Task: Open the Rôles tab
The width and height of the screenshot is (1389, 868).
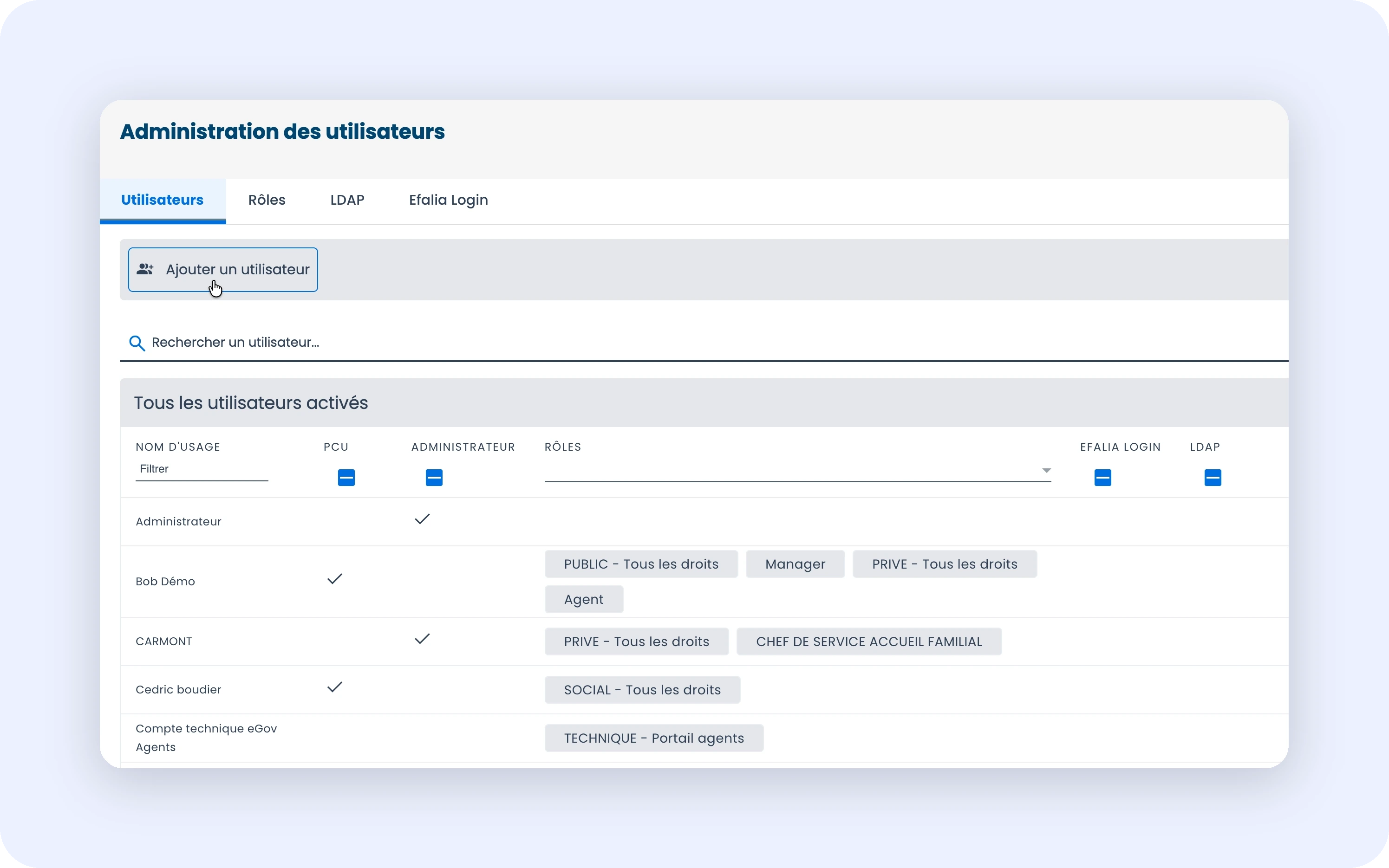Action: pyautogui.click(x=267, y=201)
